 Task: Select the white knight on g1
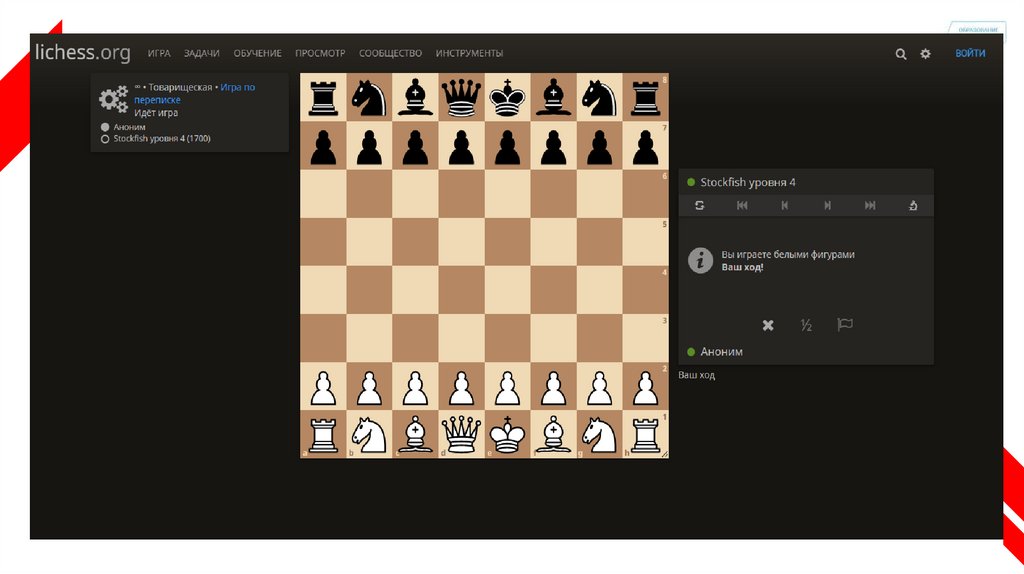click(600, 434)
